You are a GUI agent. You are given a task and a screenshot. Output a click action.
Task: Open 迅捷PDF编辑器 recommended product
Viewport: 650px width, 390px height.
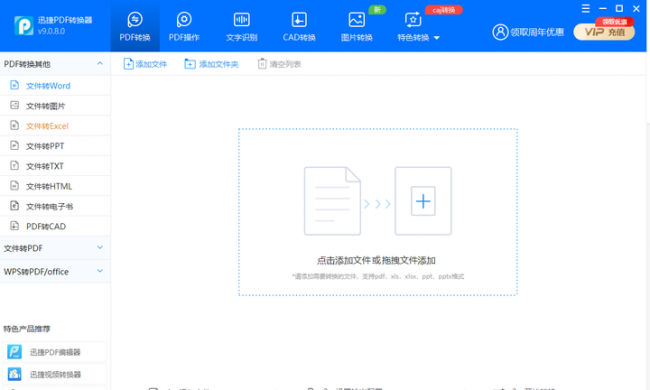tap(54, 352)
